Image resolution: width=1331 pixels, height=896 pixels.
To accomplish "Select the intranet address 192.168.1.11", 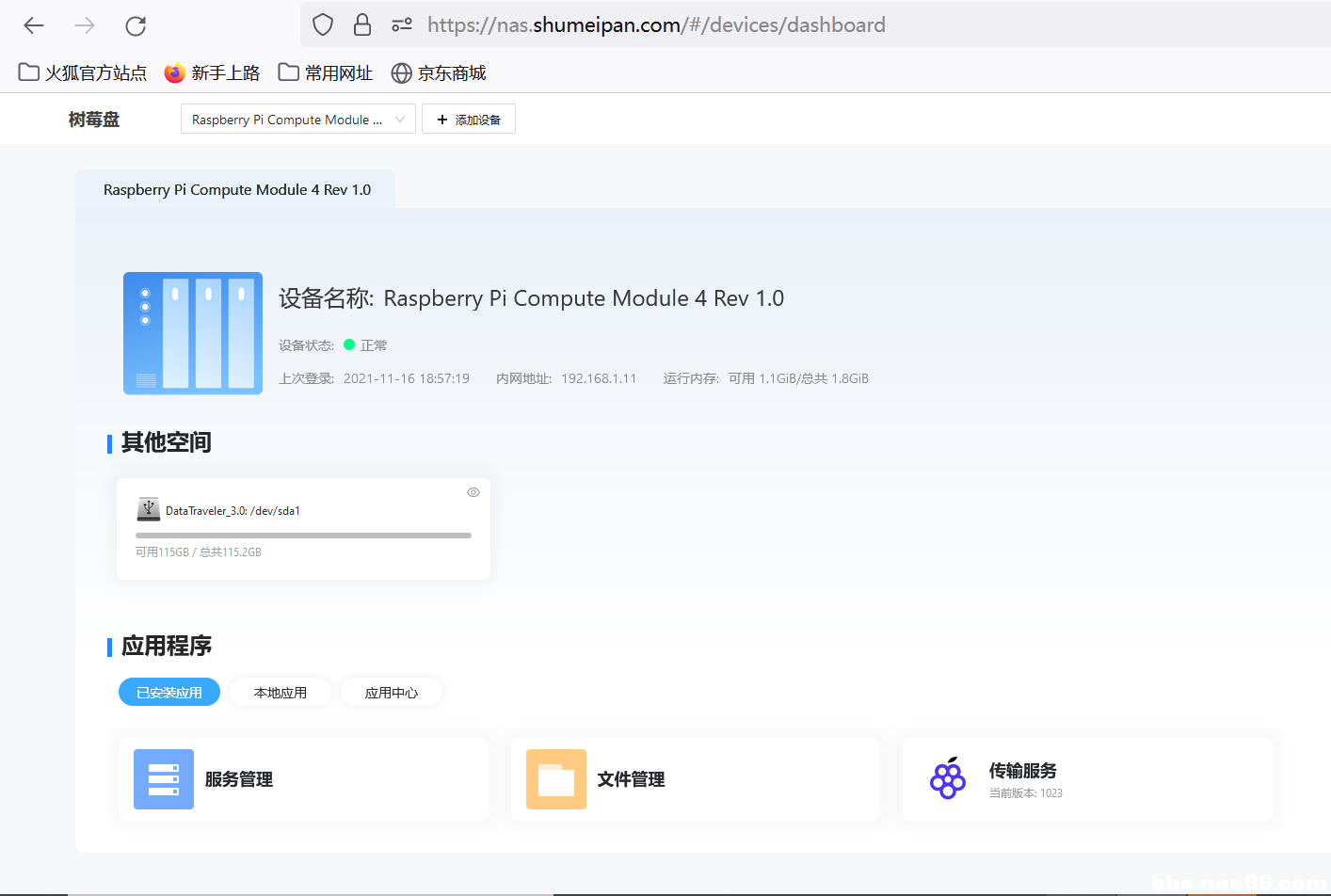I will click(599, 378).
